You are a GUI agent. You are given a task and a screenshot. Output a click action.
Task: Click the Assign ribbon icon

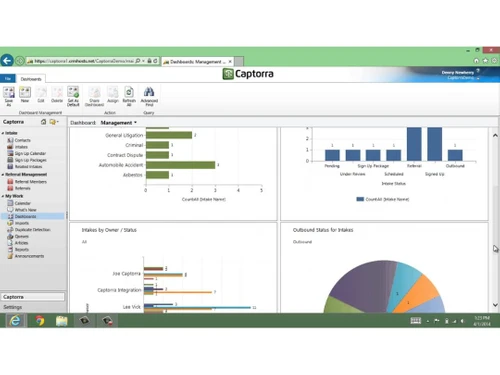coord(113,95)
